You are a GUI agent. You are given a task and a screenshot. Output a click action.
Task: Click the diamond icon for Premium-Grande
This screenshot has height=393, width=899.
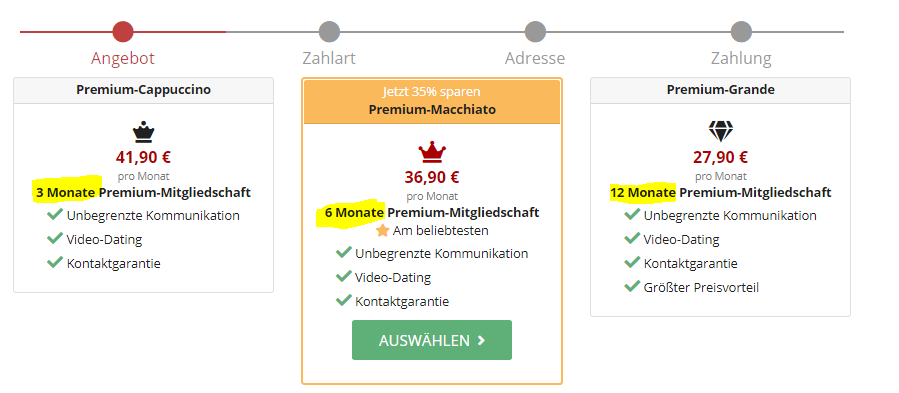tap(720, 132)
